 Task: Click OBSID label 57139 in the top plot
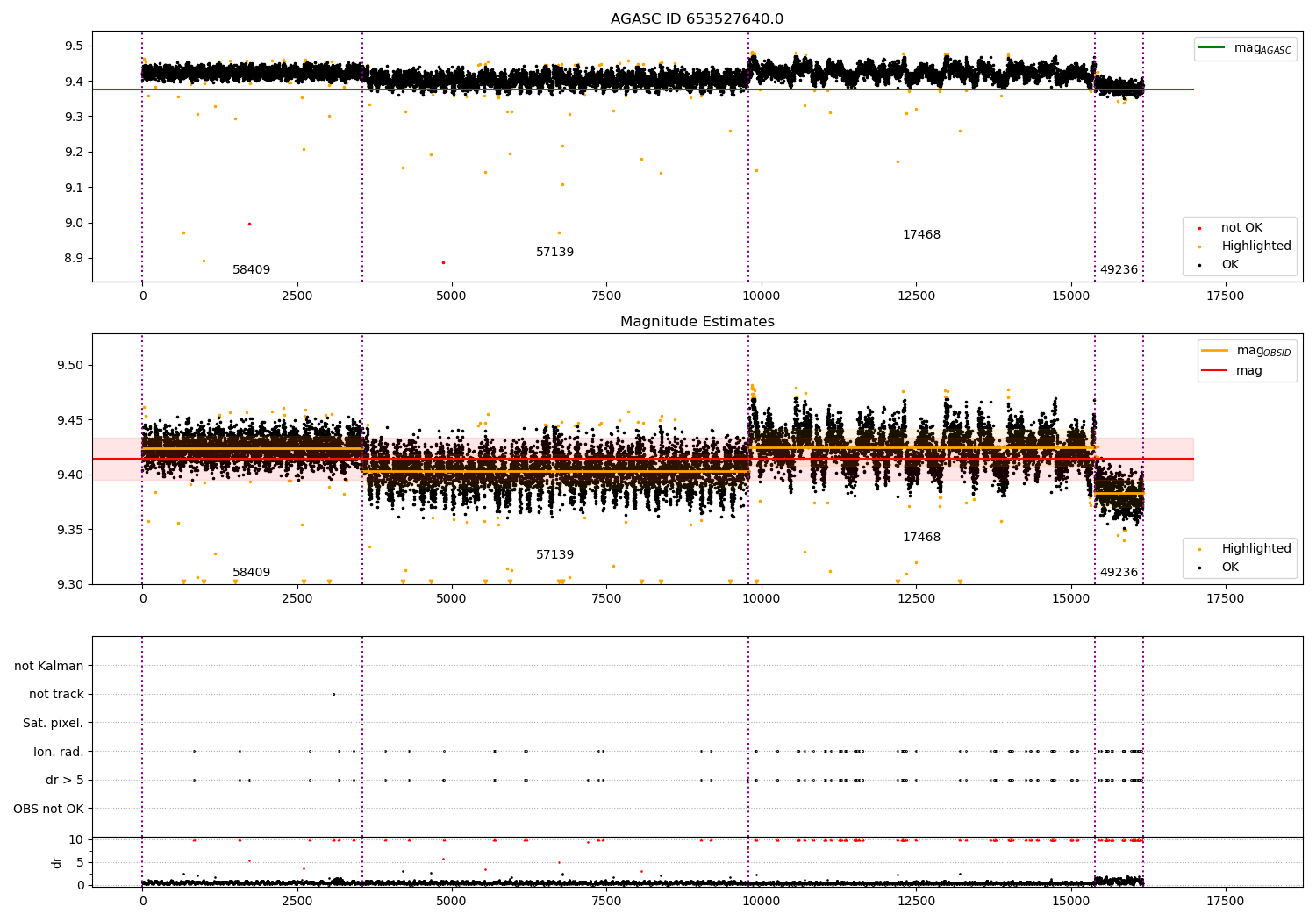click(554, 253)
